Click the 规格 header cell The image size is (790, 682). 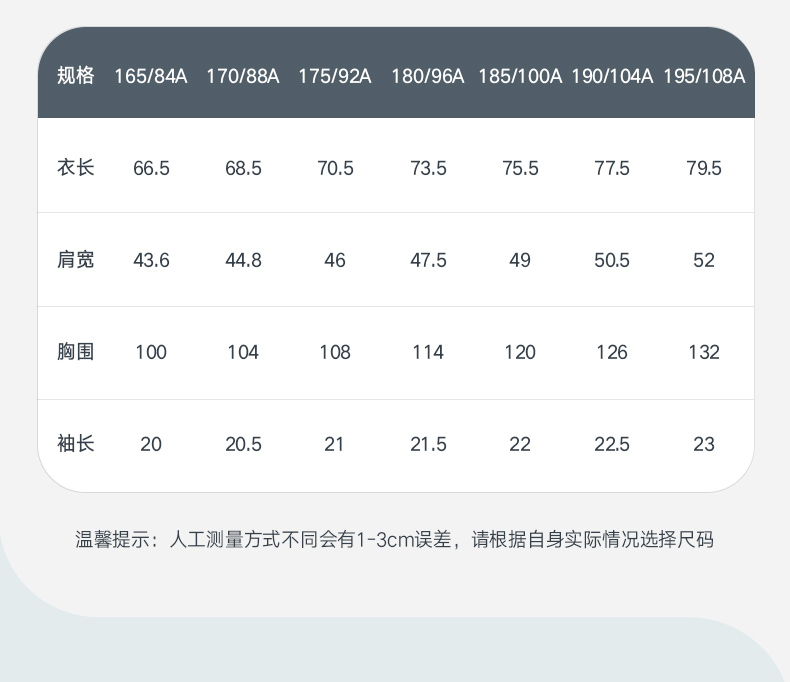pos(75,76)
